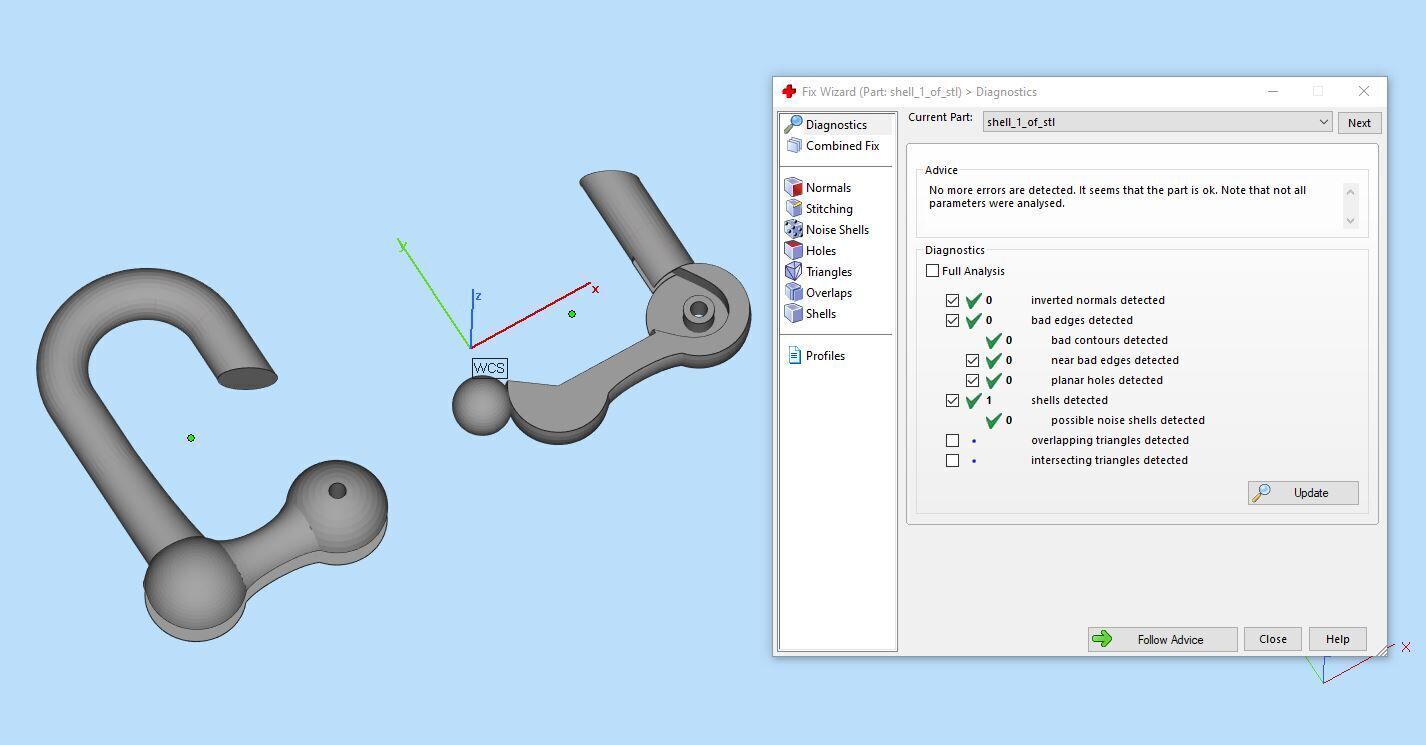Uncheck near bad edges detected checkbox
This screenshot has height=745, width=1426.
click(972, 360)
